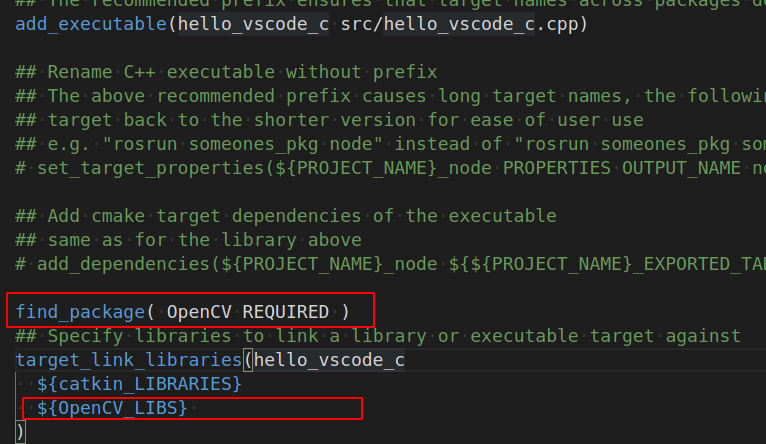The width and height of the screenshot is (766, 444).
Task: Click the target_link_libraries keyword
Action: [129, 360]
